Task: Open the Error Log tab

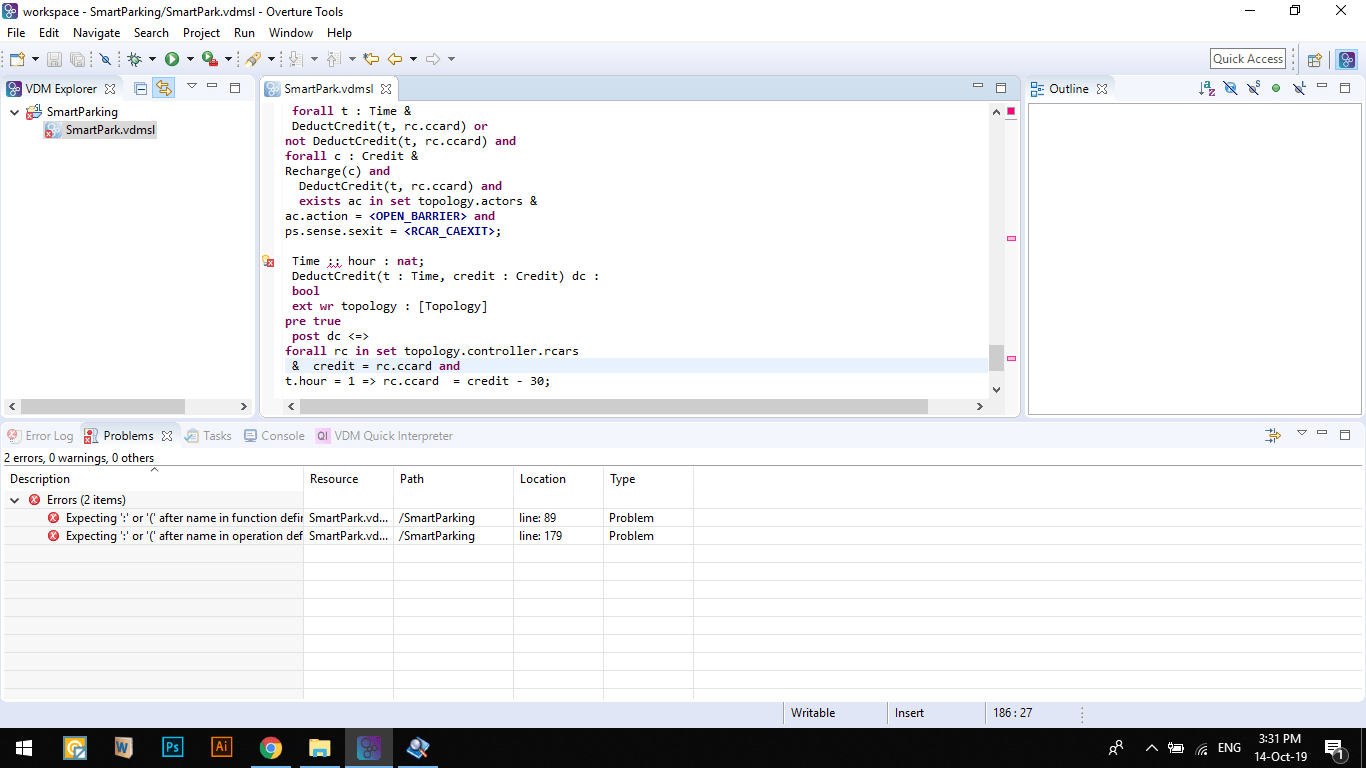Action: pos(40,436)
